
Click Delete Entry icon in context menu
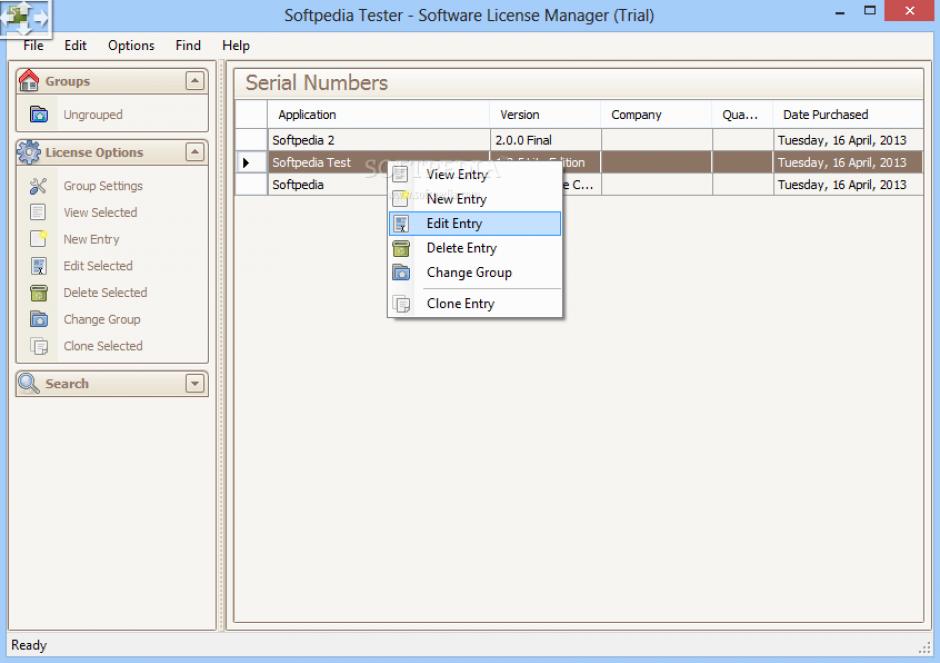click(x=400, y=248)
